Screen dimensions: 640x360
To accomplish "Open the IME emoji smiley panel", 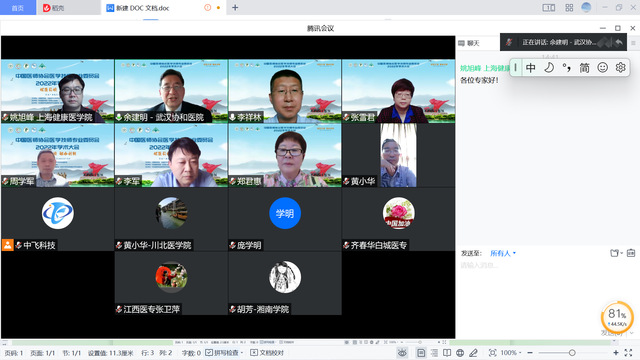I will 602,68.
